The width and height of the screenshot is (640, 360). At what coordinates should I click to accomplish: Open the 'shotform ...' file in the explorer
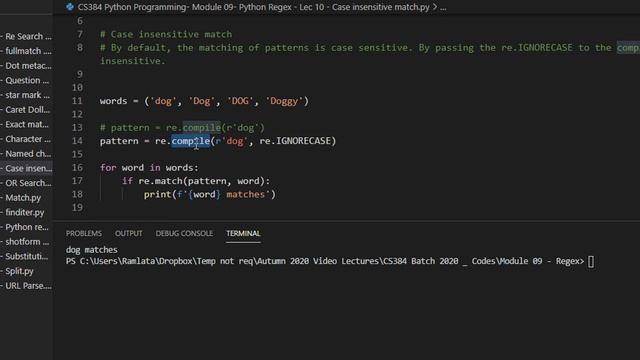point(26,242)
